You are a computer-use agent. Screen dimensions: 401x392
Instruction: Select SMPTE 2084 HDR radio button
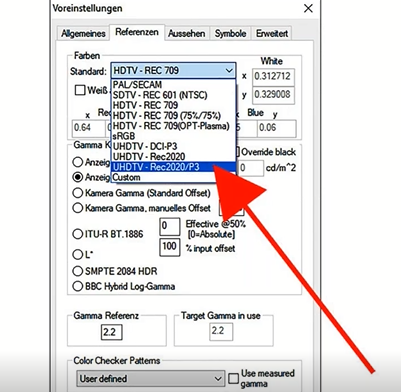tap(78, 271)
